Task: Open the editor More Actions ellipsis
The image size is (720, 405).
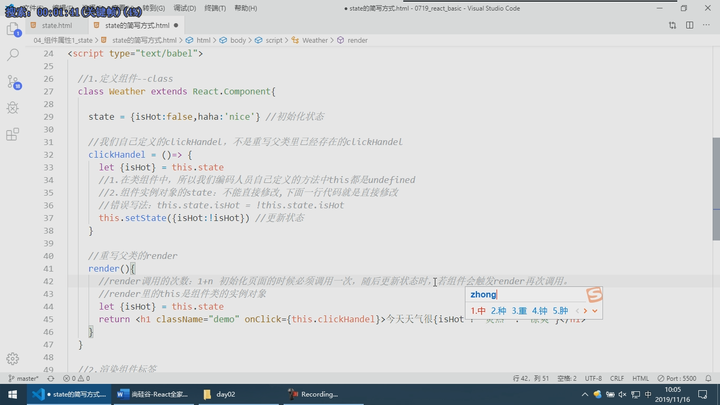Action: tap(706, 25)
